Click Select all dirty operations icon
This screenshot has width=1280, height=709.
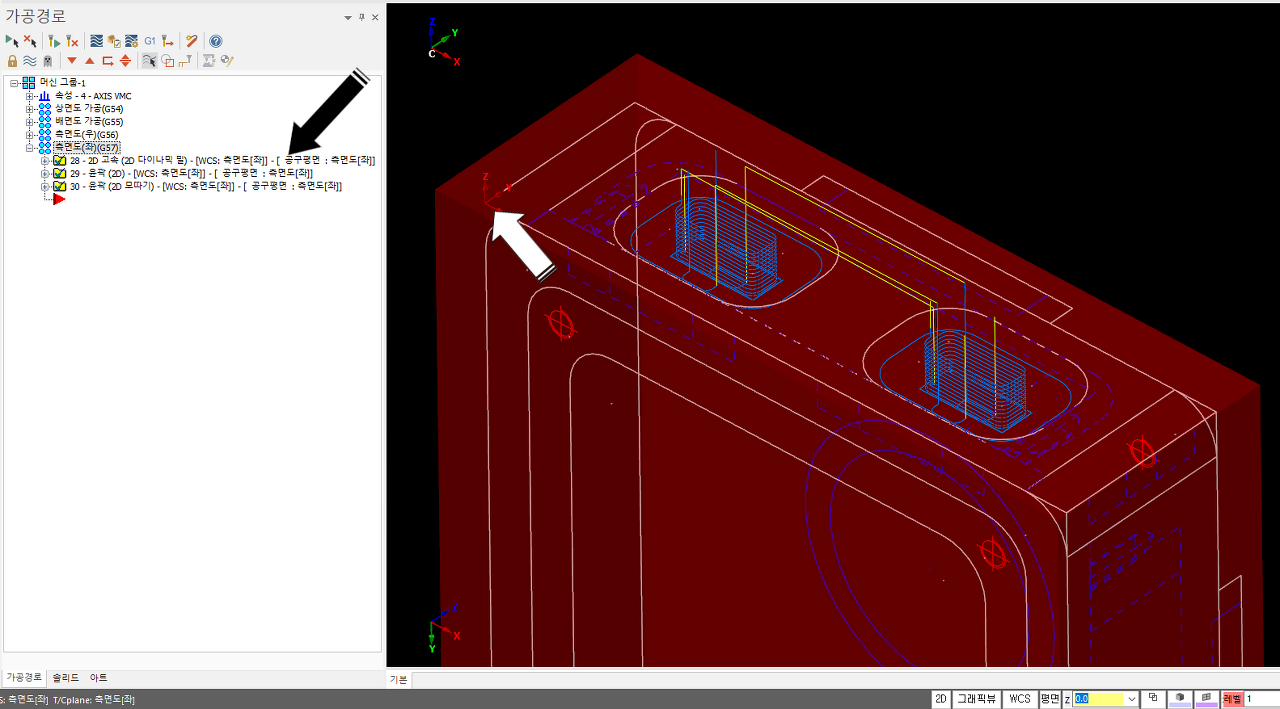(x=30, y=41)
